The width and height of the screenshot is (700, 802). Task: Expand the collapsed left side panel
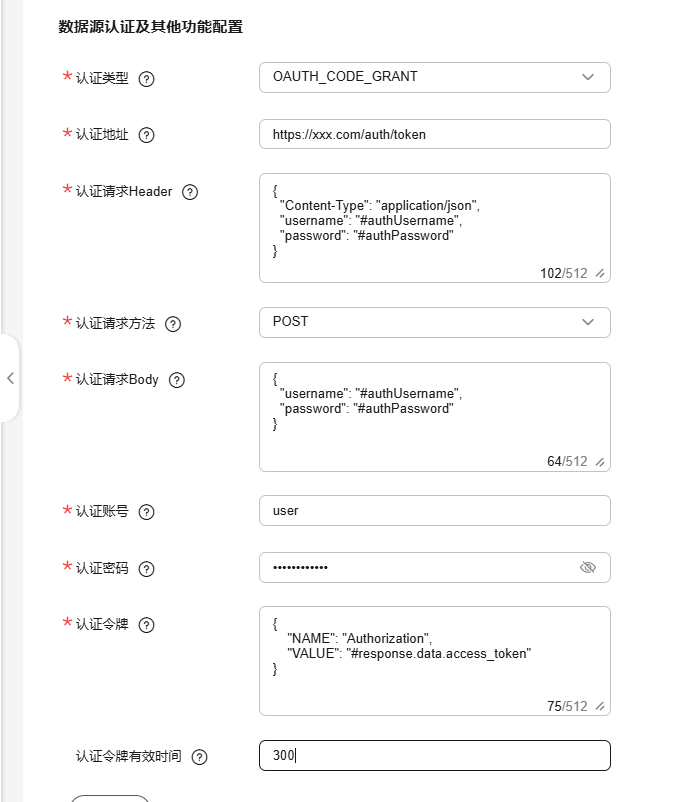pyautogui.click(x=10, y=378)
